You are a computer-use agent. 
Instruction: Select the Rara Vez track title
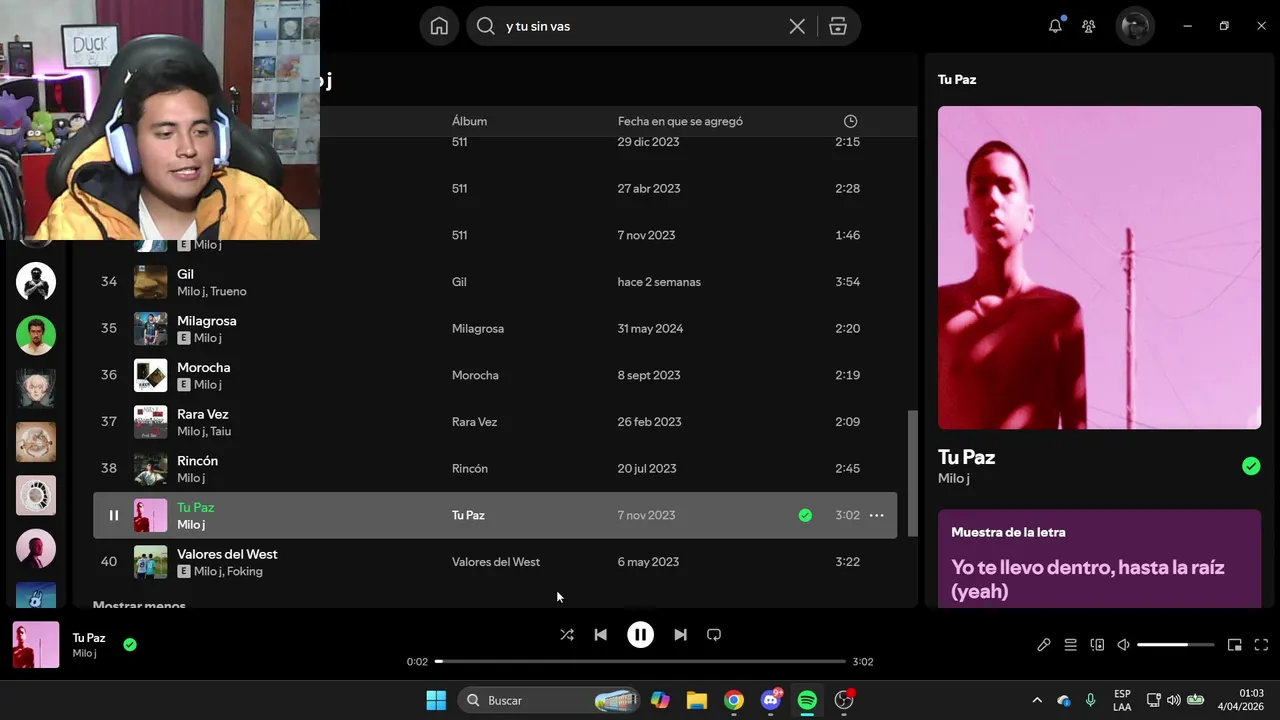tap(203, 414)
